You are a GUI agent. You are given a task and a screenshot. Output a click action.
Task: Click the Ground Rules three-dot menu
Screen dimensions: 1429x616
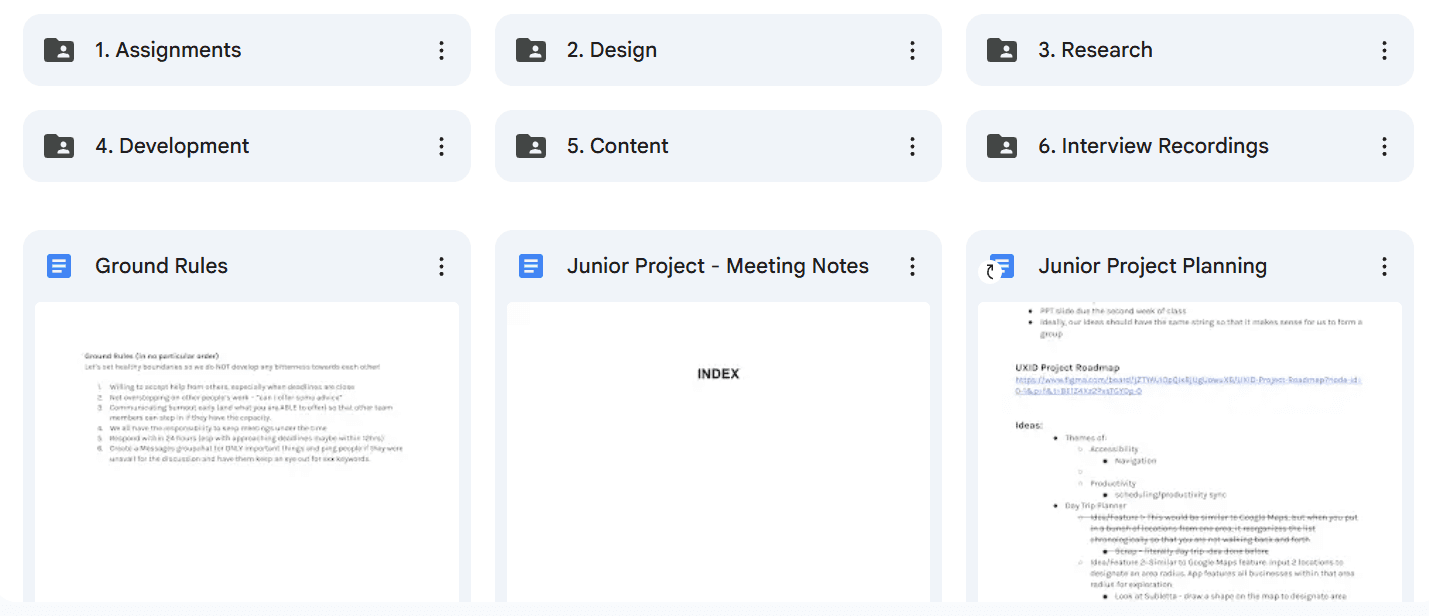pyautogui.click(x=441, y=266)
